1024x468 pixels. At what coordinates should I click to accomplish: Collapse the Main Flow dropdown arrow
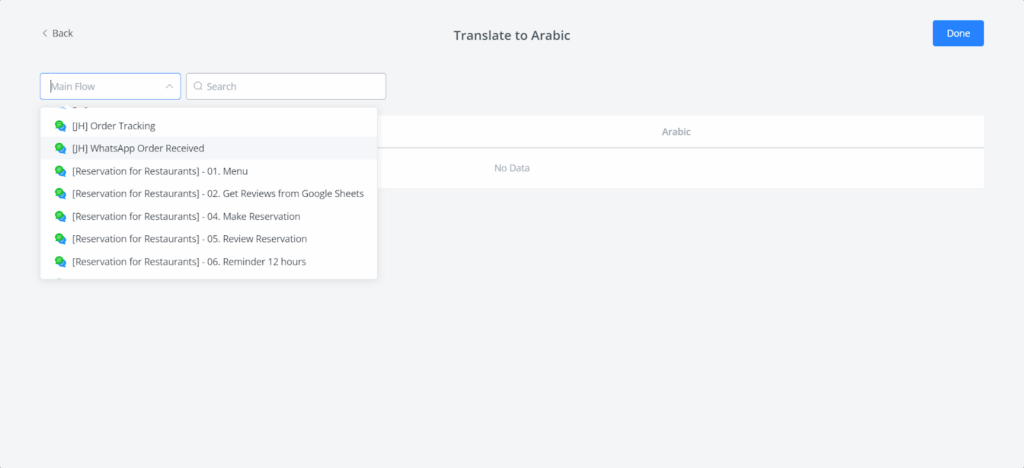pos(169,87)
